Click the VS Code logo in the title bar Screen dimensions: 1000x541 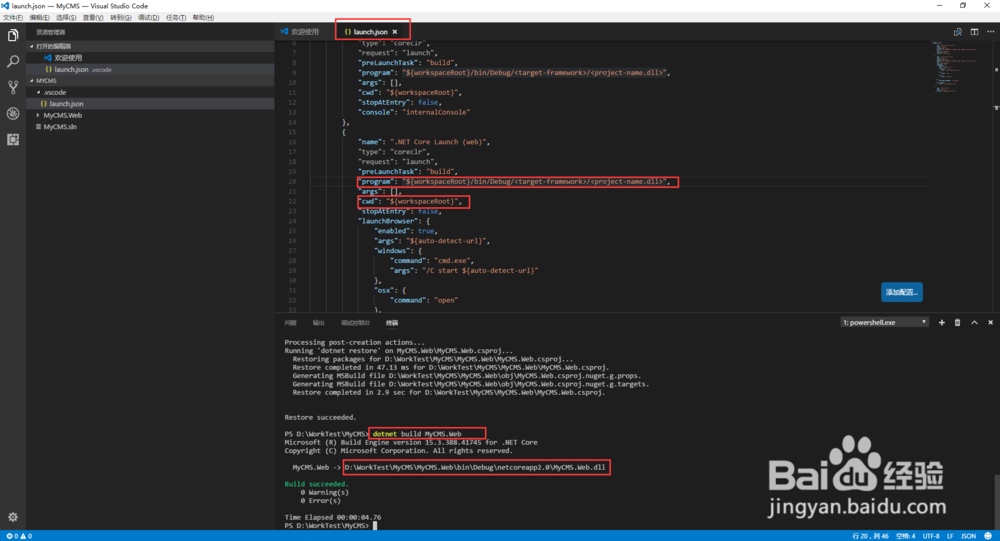(x=5, y=6)
